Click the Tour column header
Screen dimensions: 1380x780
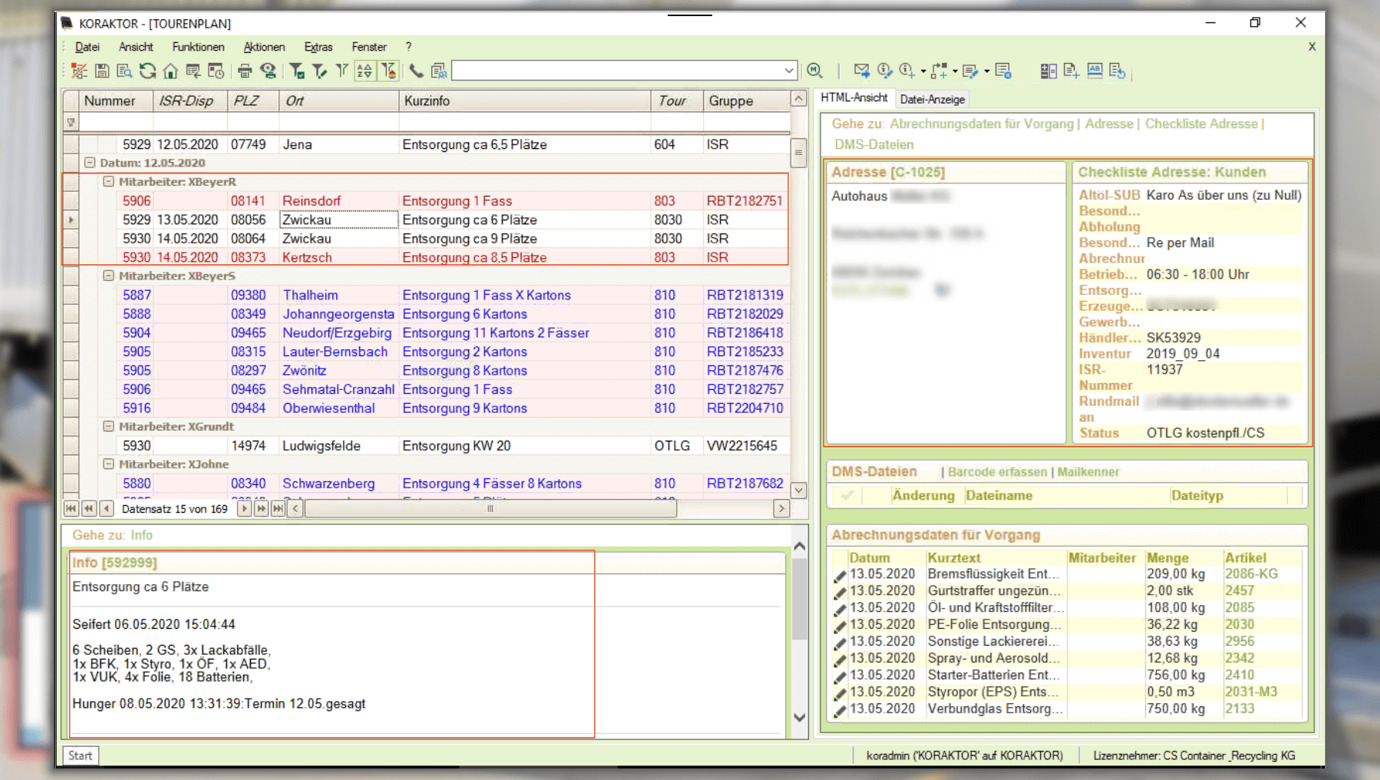coord(672,101)
